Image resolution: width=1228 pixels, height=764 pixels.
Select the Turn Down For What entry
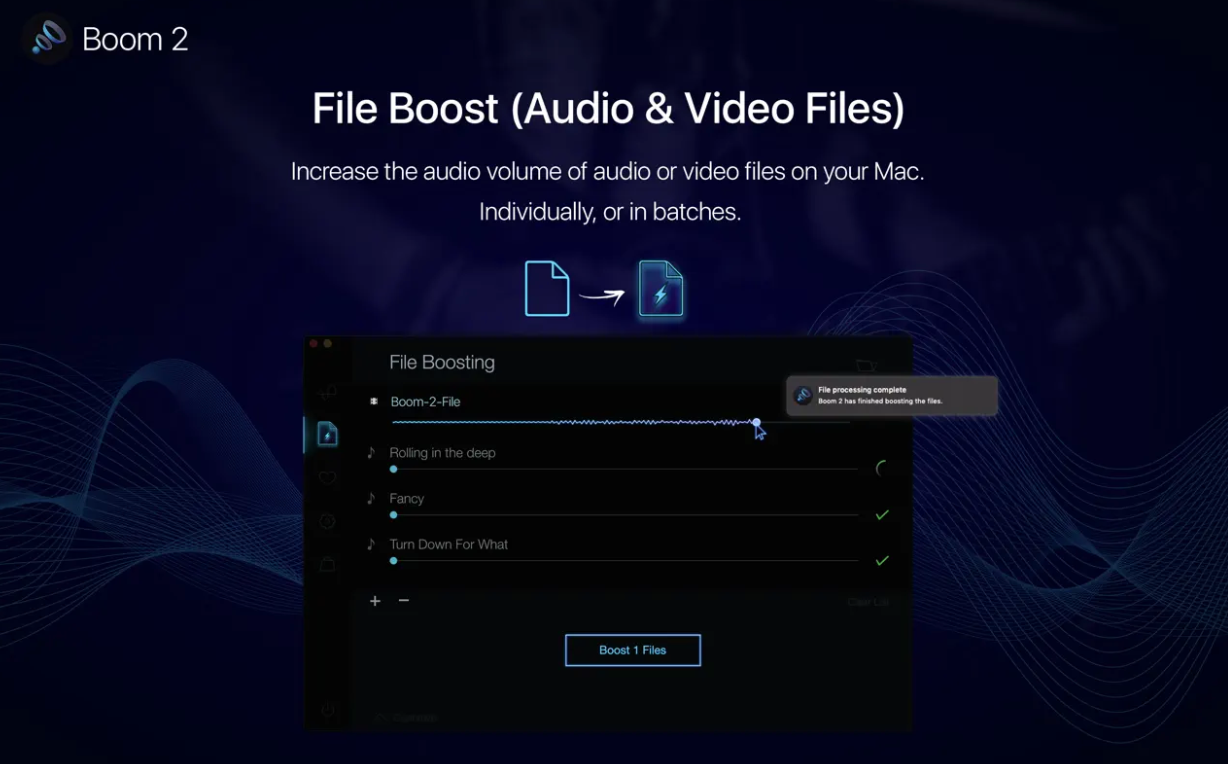point(448,545)
